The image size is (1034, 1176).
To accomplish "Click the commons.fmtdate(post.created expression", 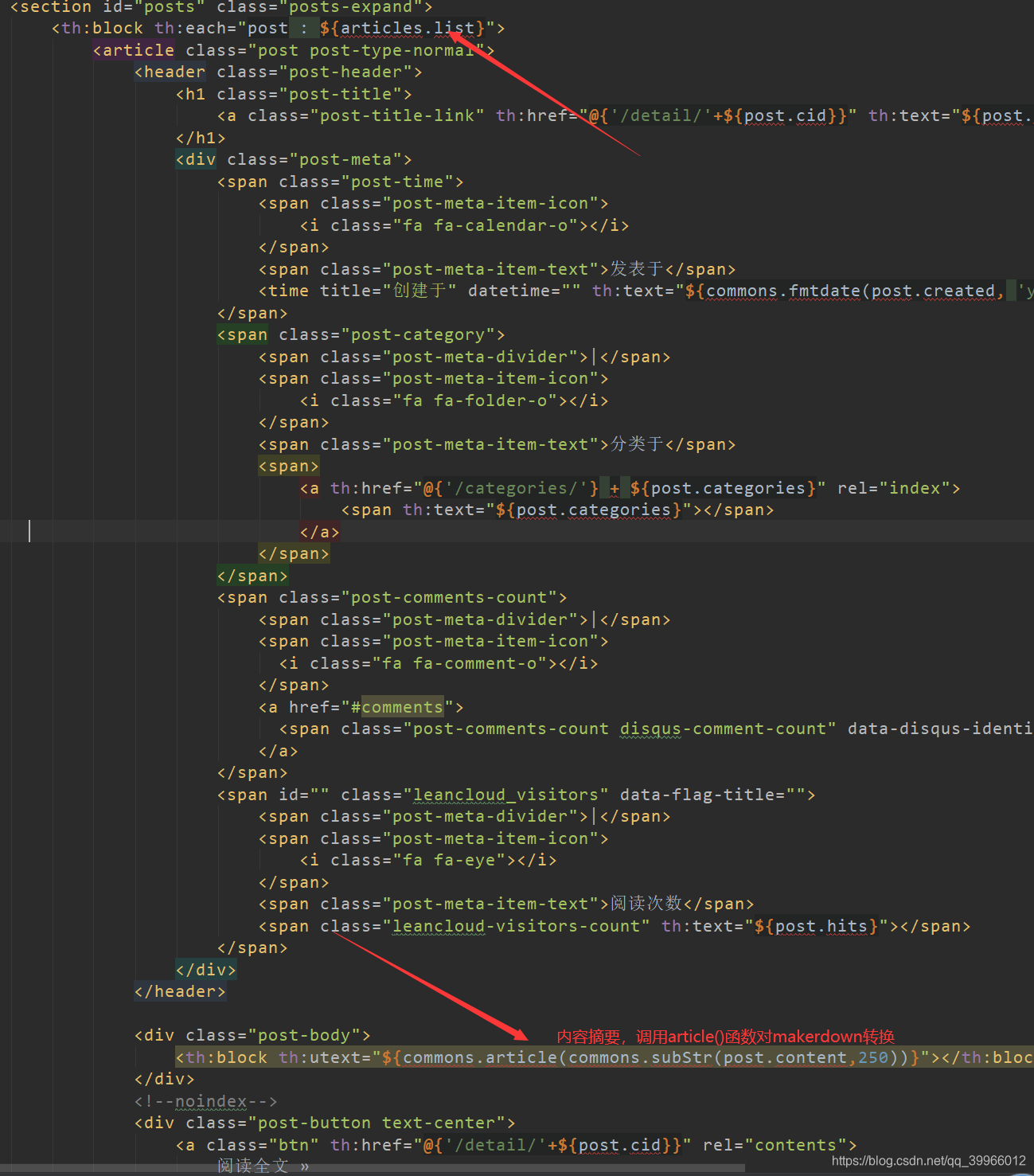I will click(x=851, y=291).
